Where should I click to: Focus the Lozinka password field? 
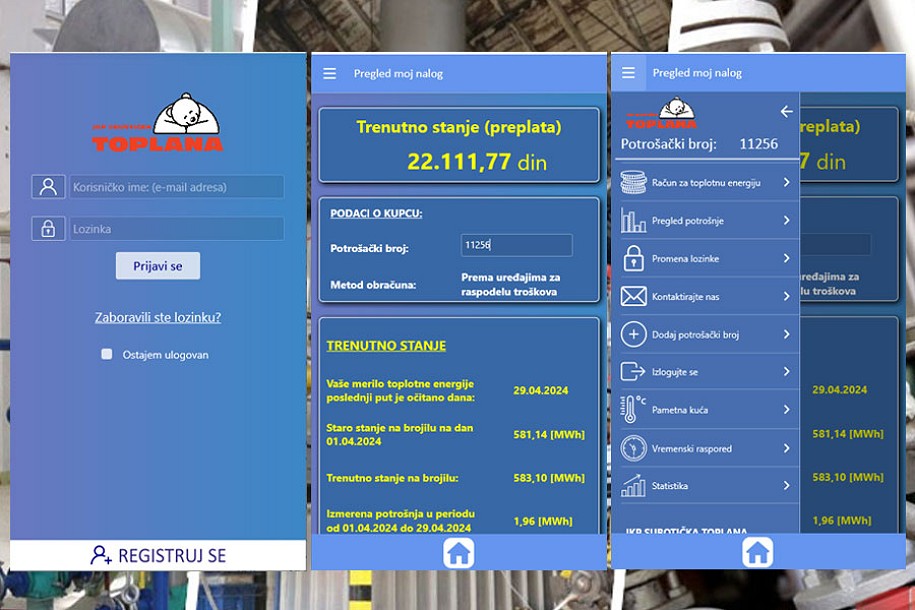coord(177,229)
